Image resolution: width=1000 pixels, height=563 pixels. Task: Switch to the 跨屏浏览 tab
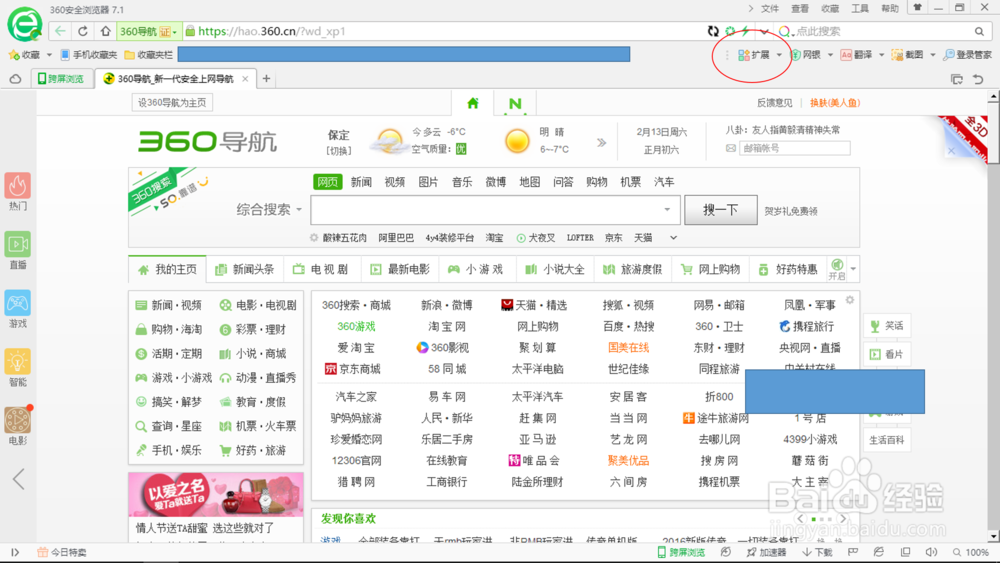pos(61,78)
